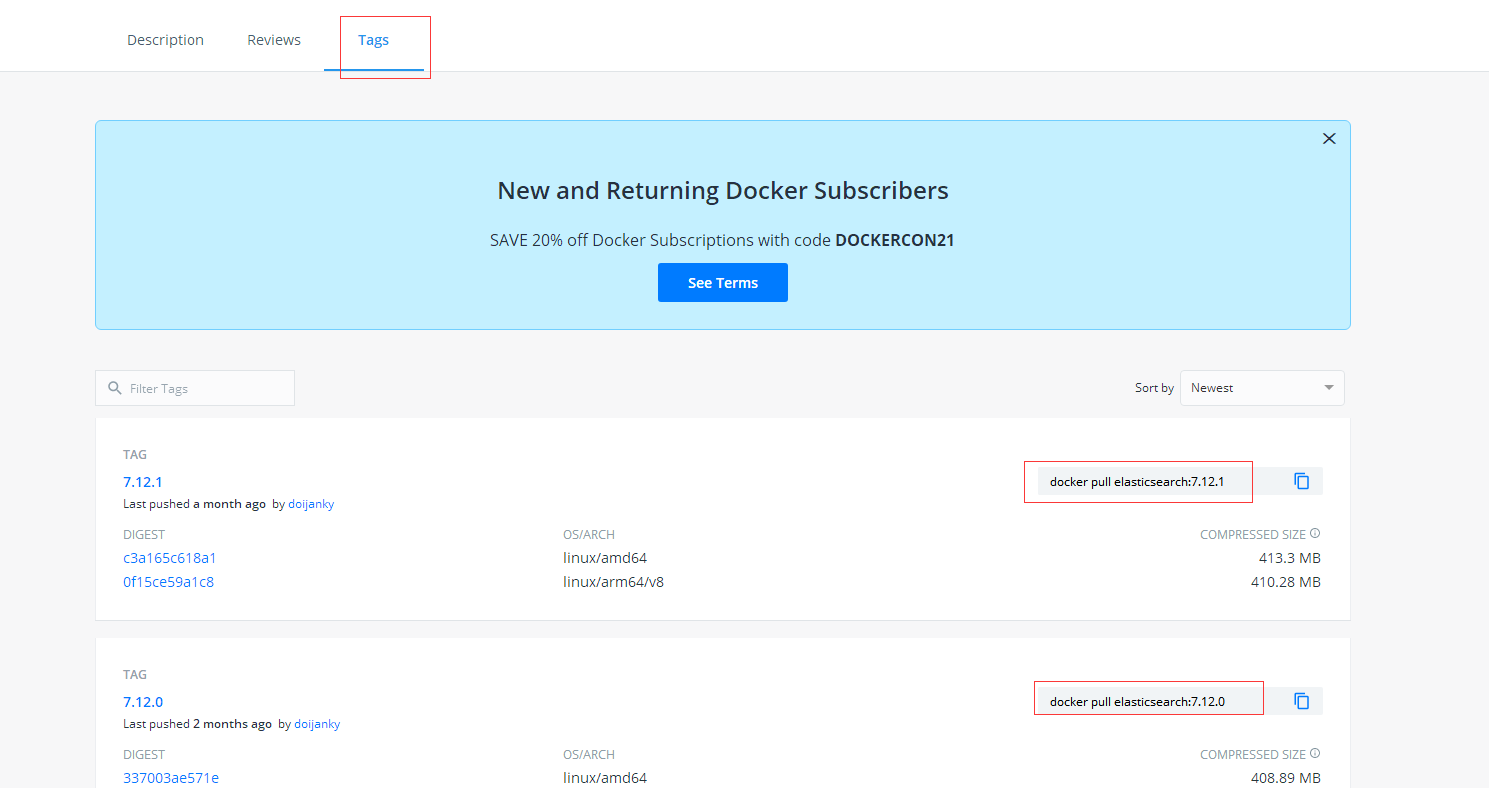
Task: Click linux/arm64/v8 architecture text
Action: coord(613,582)
